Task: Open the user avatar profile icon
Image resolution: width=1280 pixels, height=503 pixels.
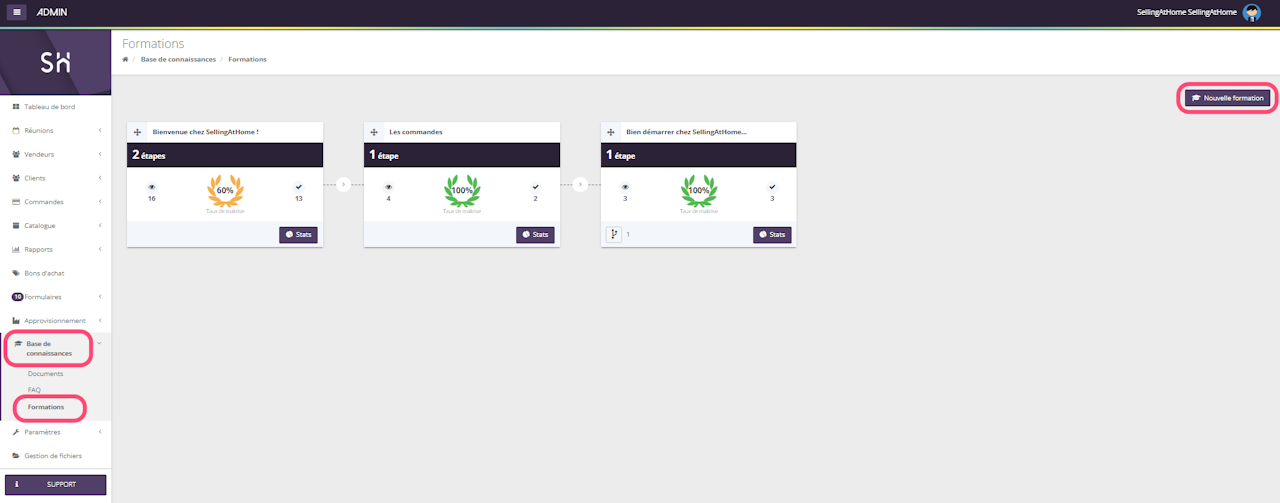Action: click(1251, 13)
